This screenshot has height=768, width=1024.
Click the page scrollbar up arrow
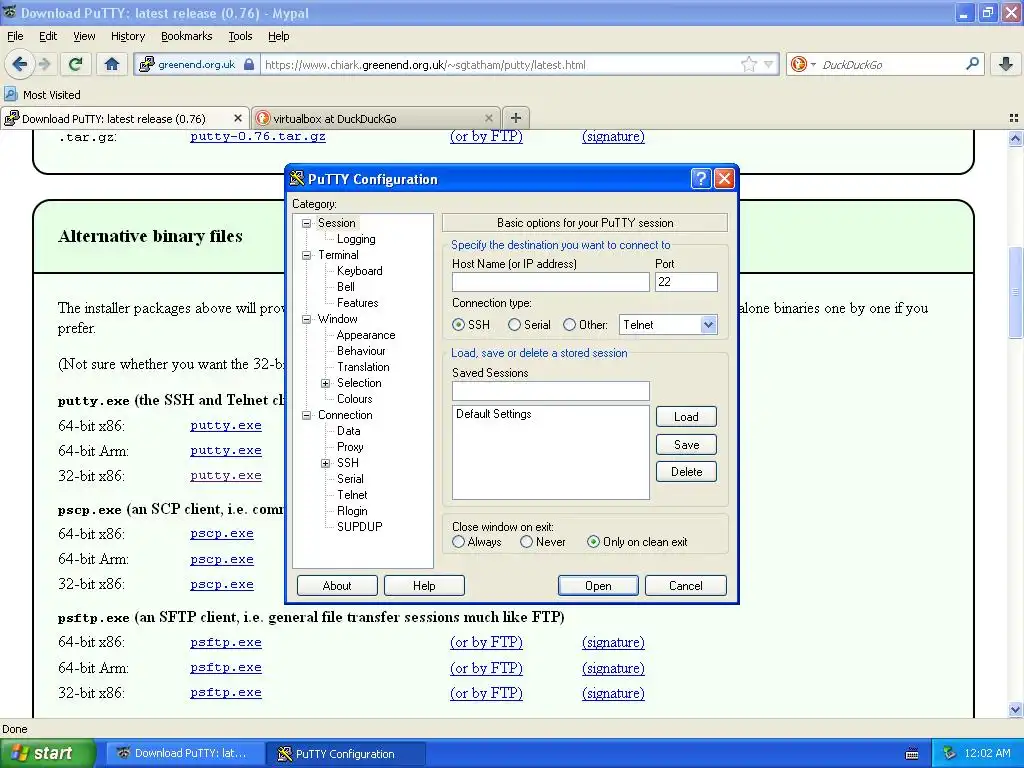(1015, 138)
